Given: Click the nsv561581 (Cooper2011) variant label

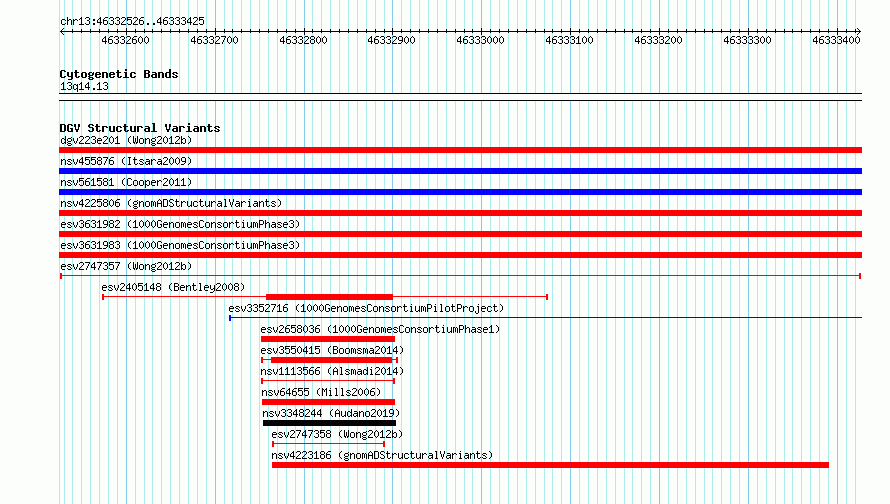Looking at the screenshot, I should [126, 182].
